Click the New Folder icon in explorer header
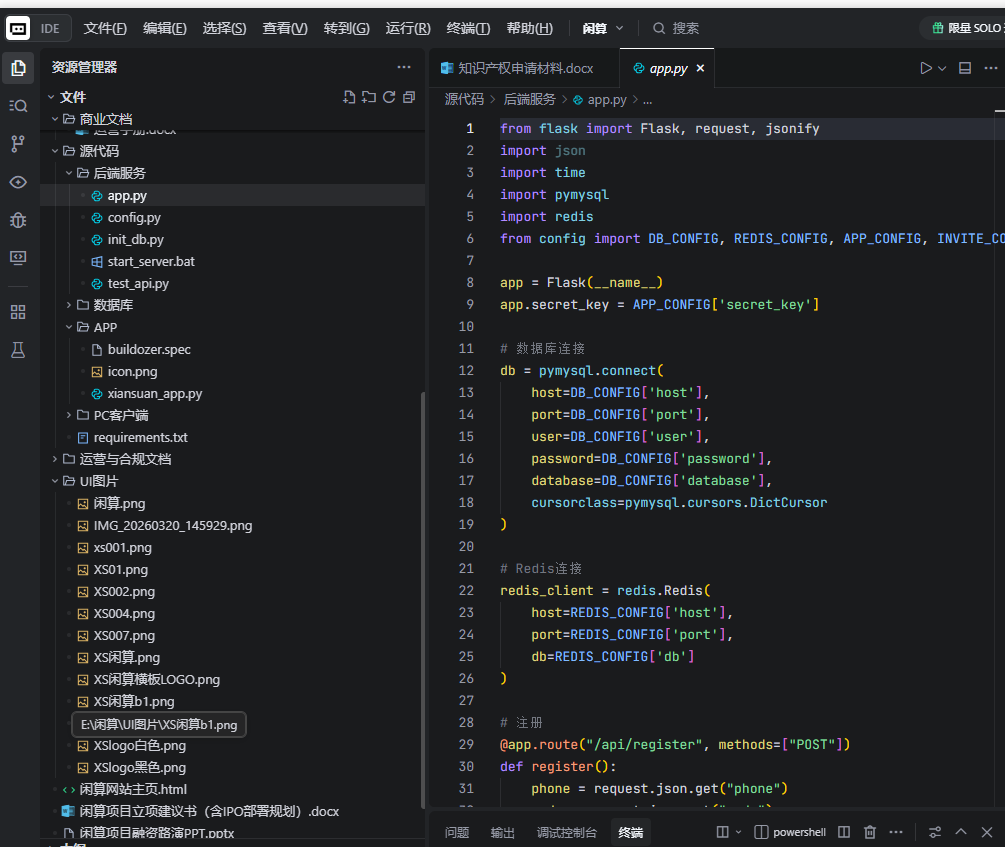Viewport: 1005px width, 847px height. tap(369, 97)
